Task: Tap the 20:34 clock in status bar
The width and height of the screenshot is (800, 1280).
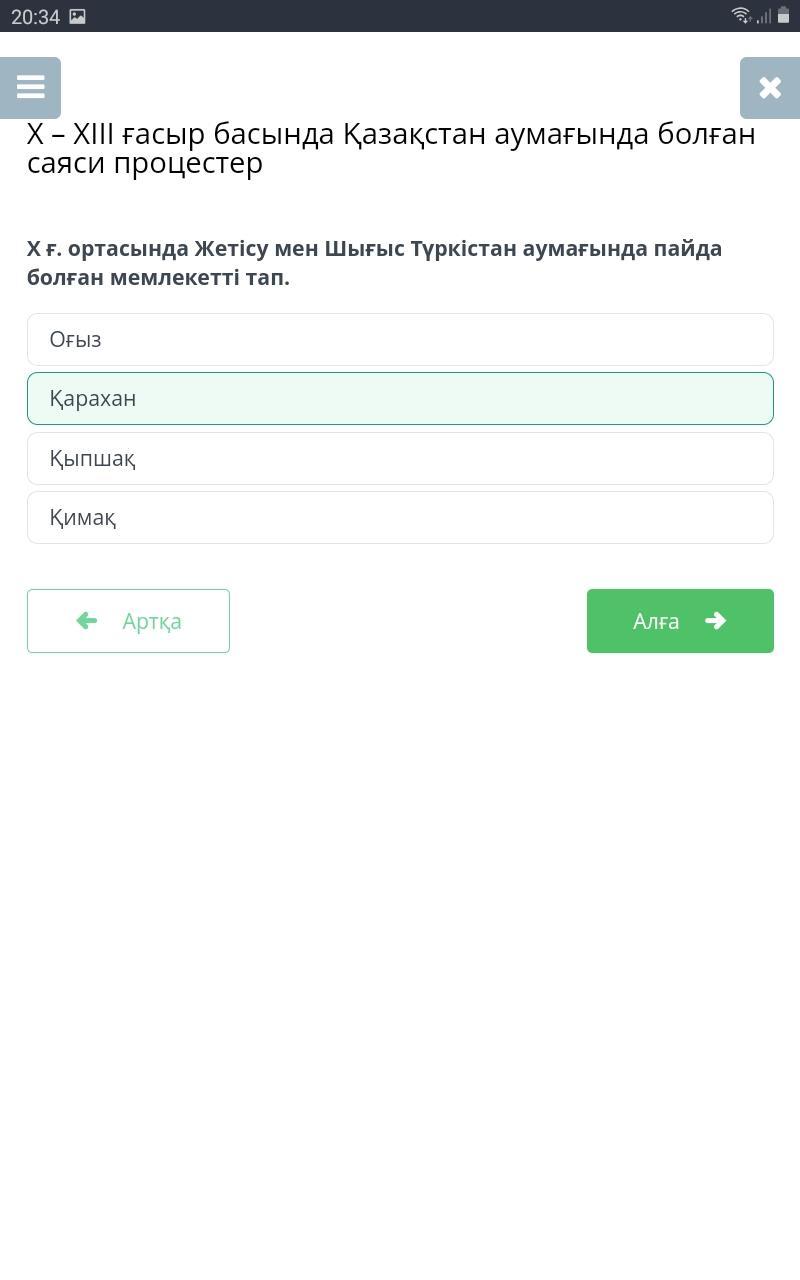Action: pos(35,17)
